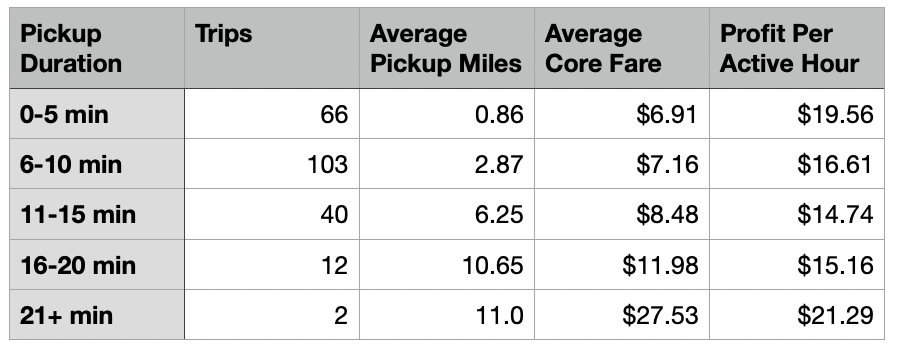This screenshot has height=360, width=904.
Task: Select the Average Core Fare header
Action: coord(622,48)
